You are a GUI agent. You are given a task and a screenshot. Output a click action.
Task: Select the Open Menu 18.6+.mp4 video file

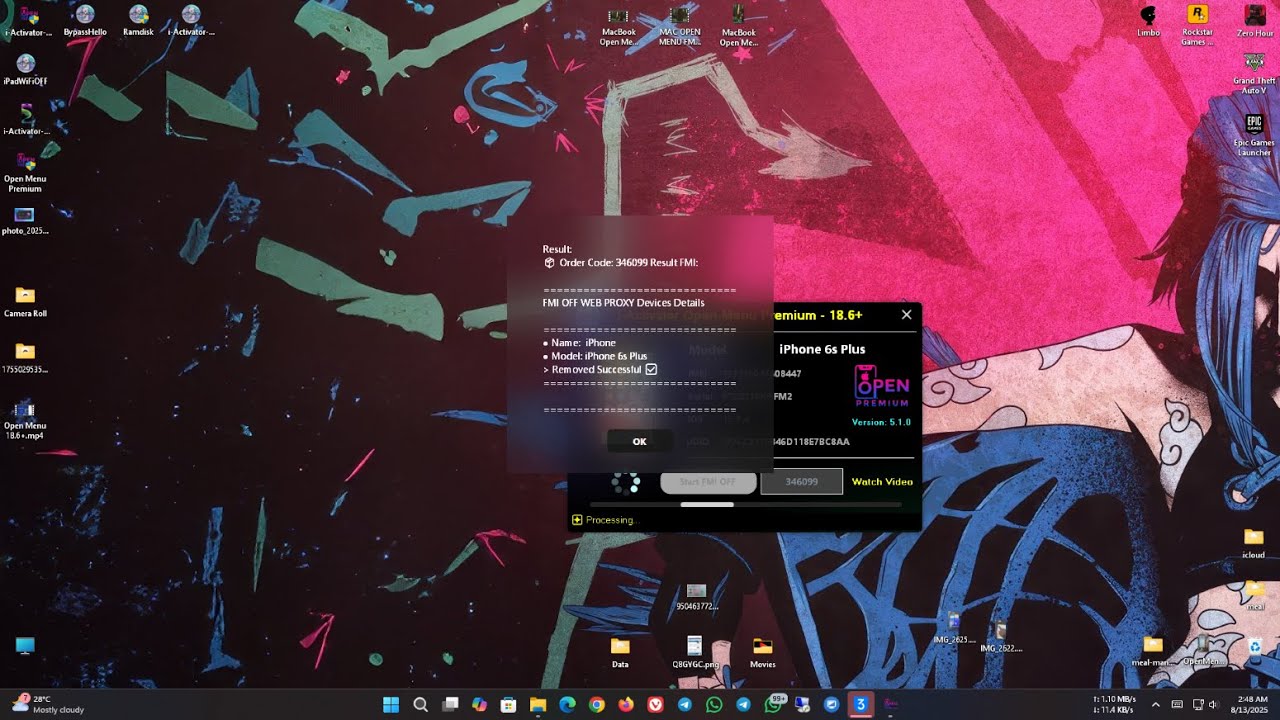[25, 421]
